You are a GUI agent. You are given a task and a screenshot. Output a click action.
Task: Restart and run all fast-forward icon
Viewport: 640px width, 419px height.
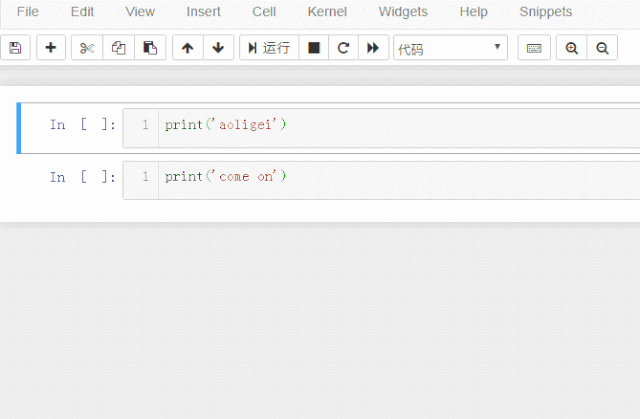point(373,48)
